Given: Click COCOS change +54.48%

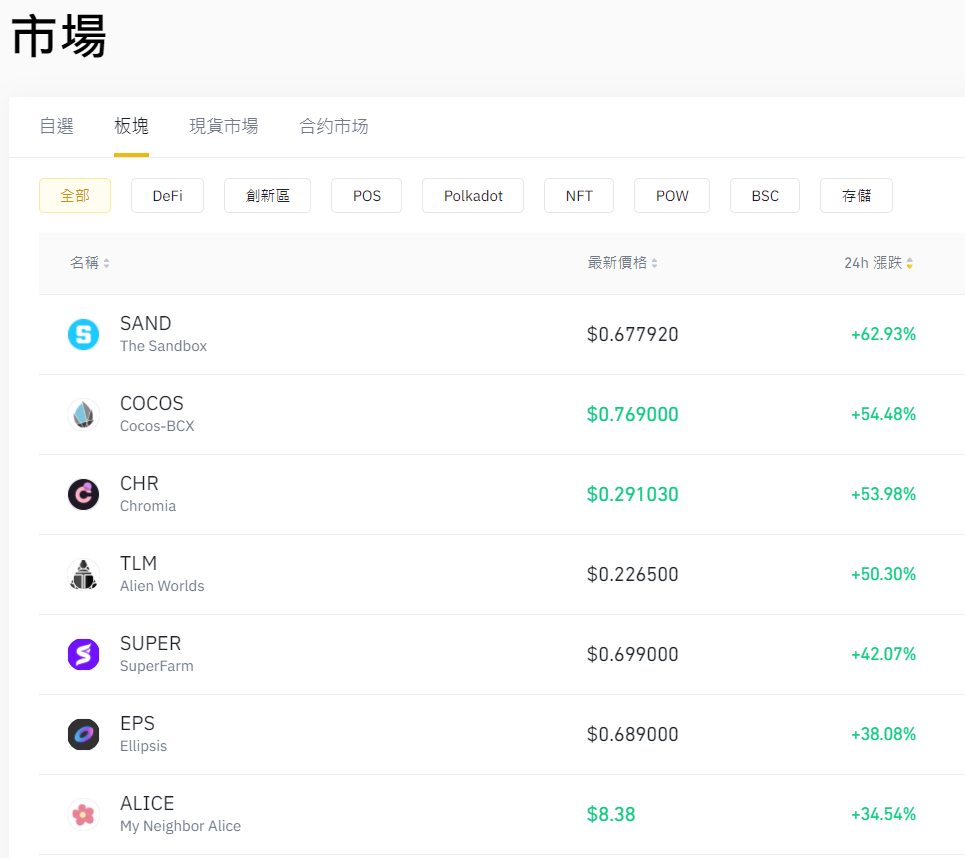Looking at the screenshot, I should (883, 414).
